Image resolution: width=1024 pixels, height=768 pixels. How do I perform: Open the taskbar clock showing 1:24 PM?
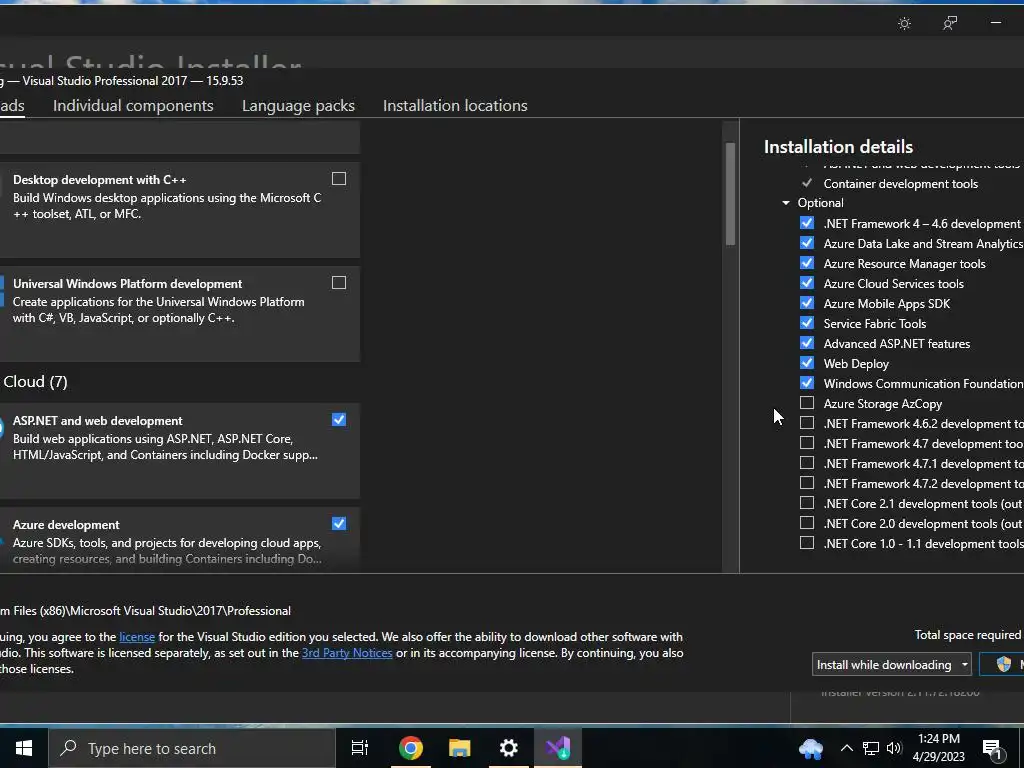(938, 748)
